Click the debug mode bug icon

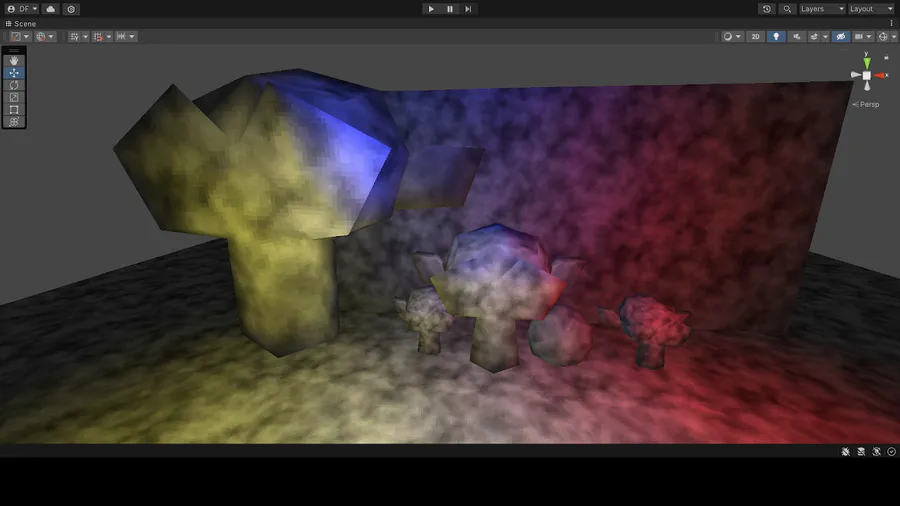coord(845,452)
